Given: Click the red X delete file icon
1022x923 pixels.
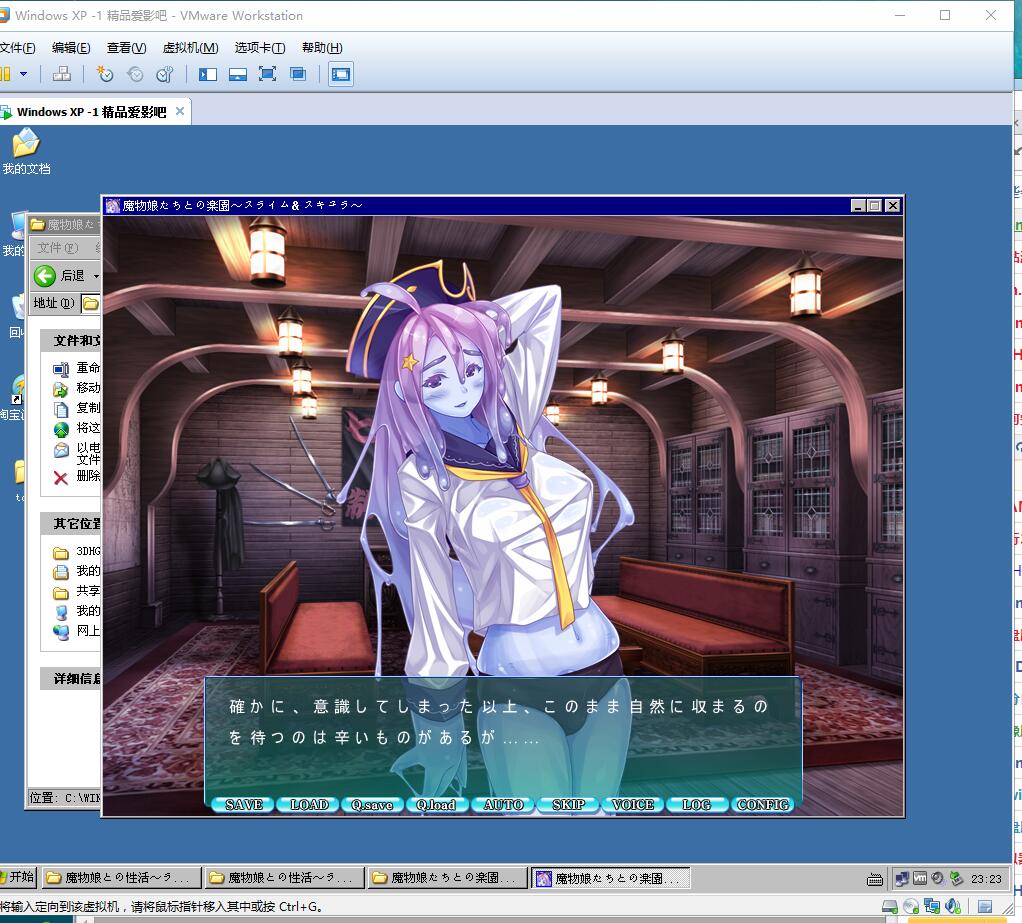Looking at the screenshot, I should (61, 478).
